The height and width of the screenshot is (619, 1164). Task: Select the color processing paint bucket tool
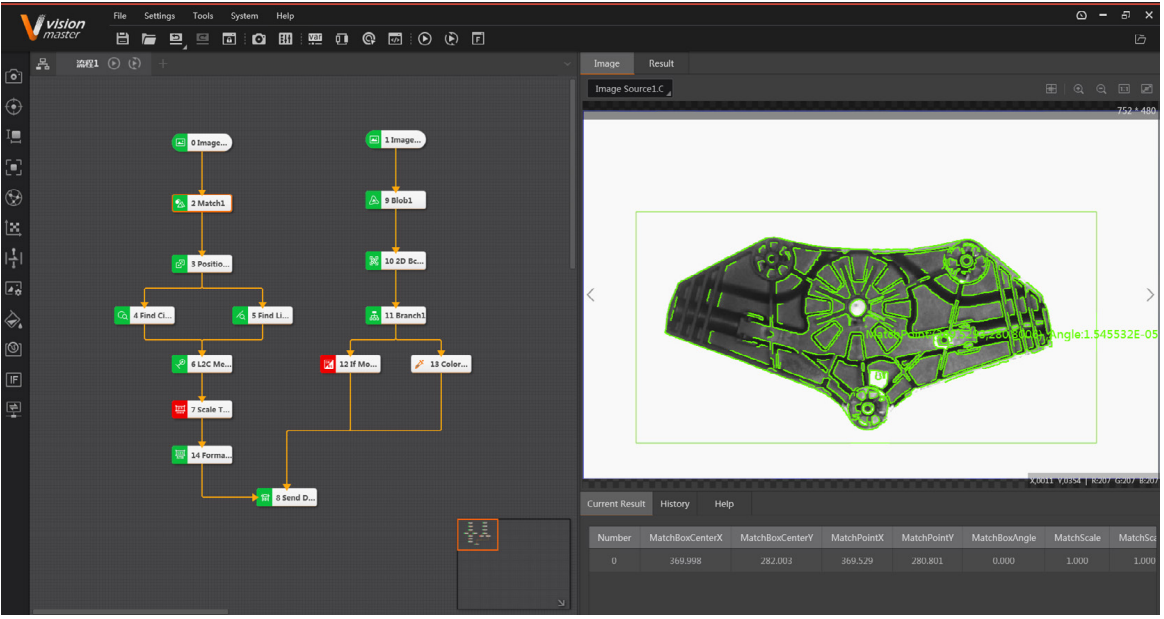(x=14, y=319)
